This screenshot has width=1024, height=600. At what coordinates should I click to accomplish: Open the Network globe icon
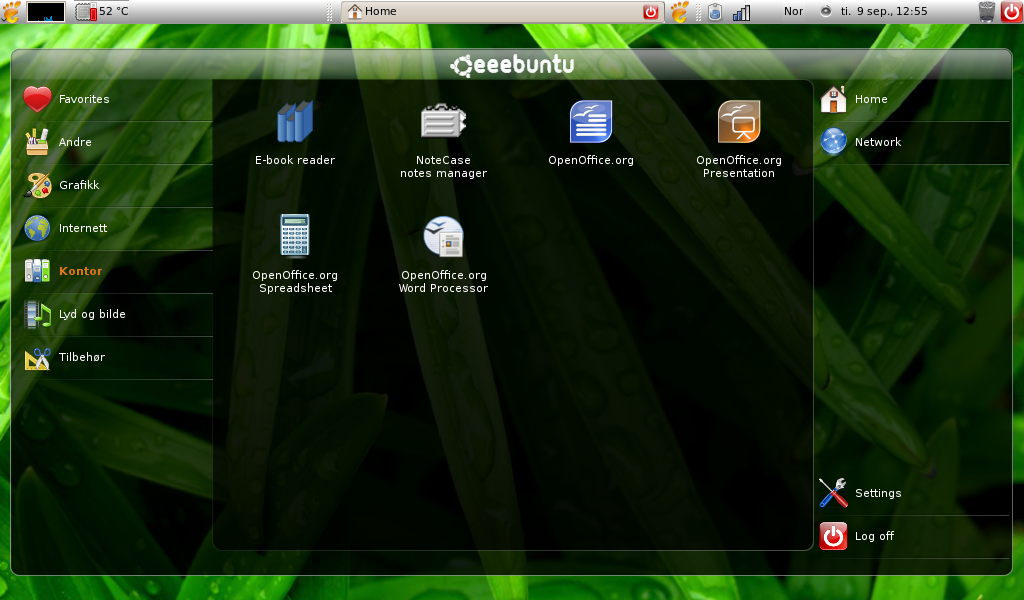(x=833, y=142)
